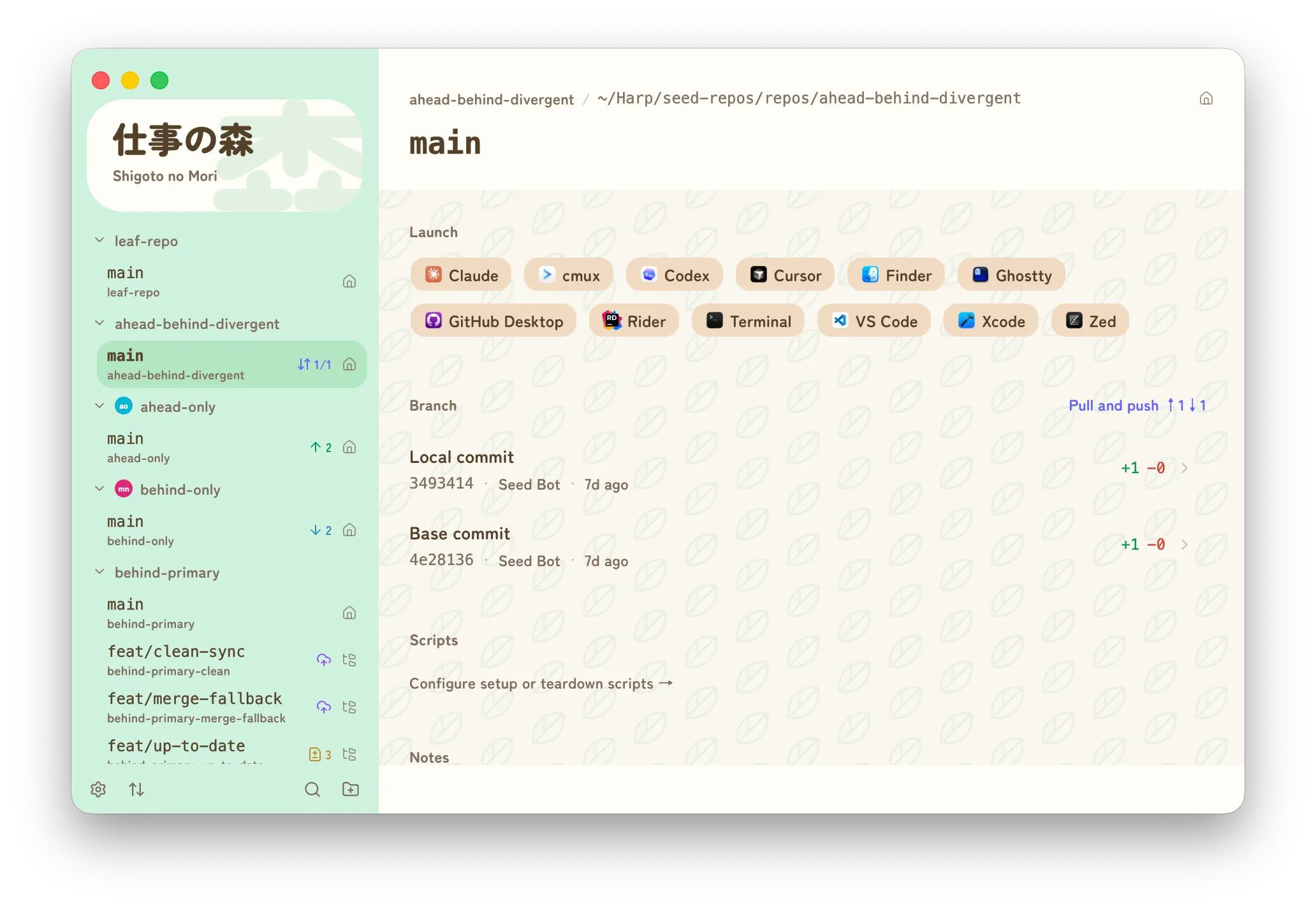This screenshot has width=1316, height=908.
Task: Expand the Base commit details chevron
Action: (1184, 545)
